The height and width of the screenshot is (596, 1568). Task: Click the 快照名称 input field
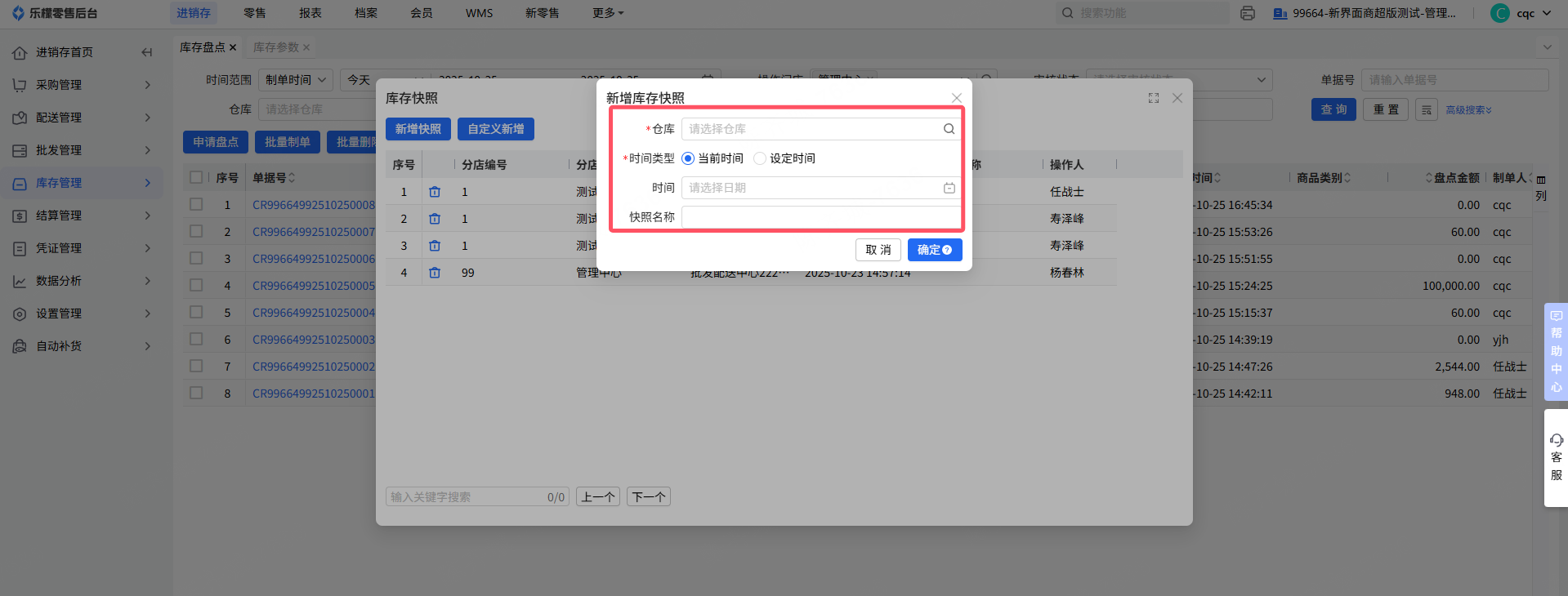821,217
